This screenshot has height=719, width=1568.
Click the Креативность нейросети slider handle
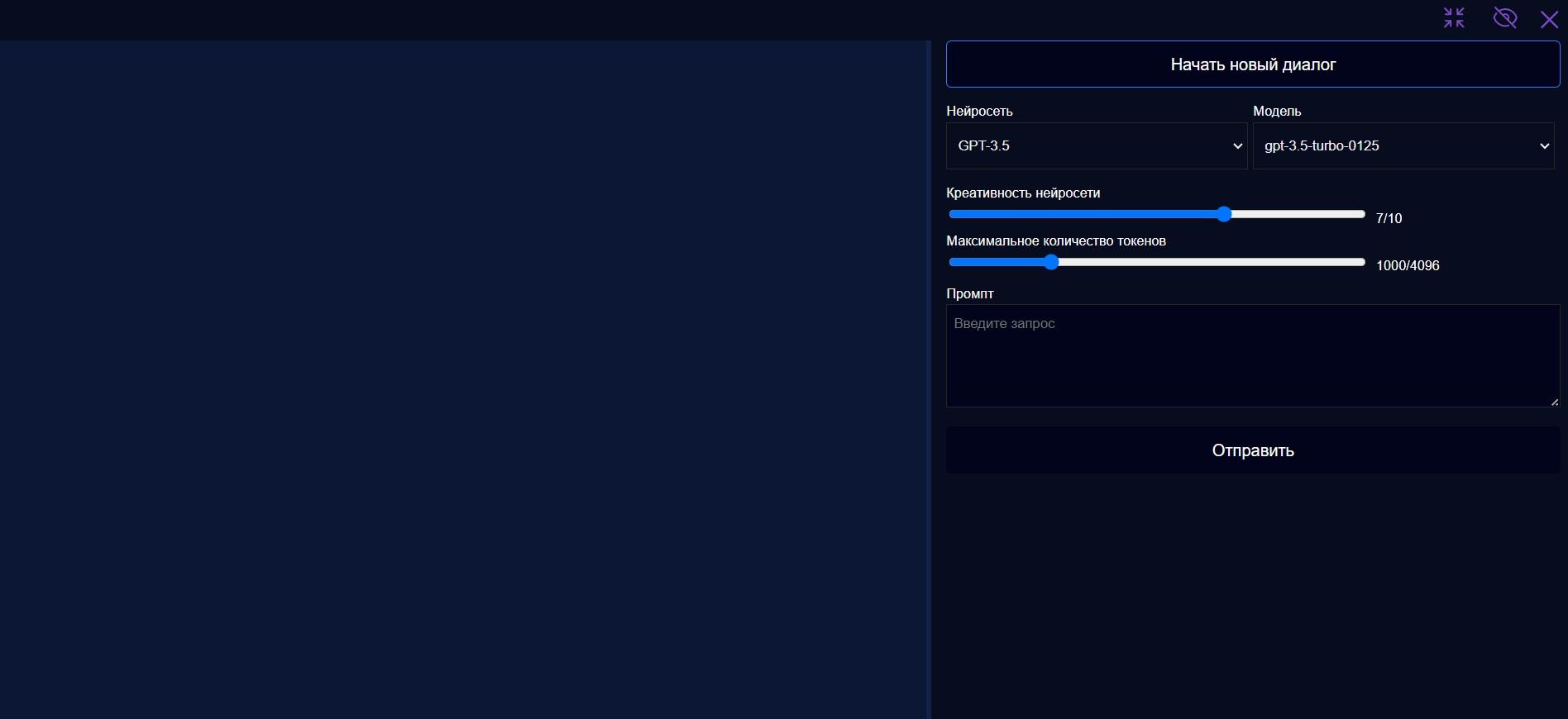1224,214
